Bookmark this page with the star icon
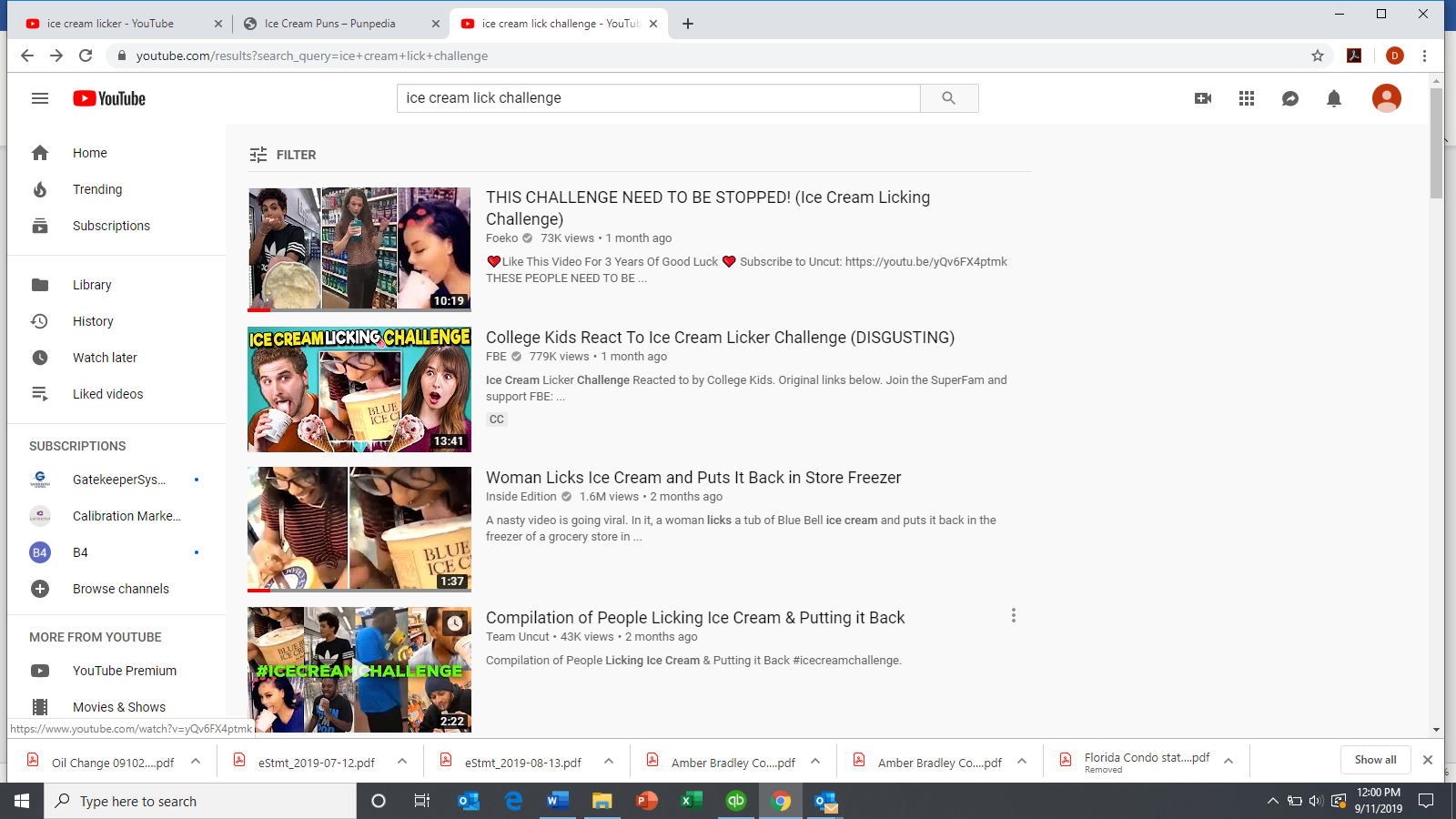 1318,56
